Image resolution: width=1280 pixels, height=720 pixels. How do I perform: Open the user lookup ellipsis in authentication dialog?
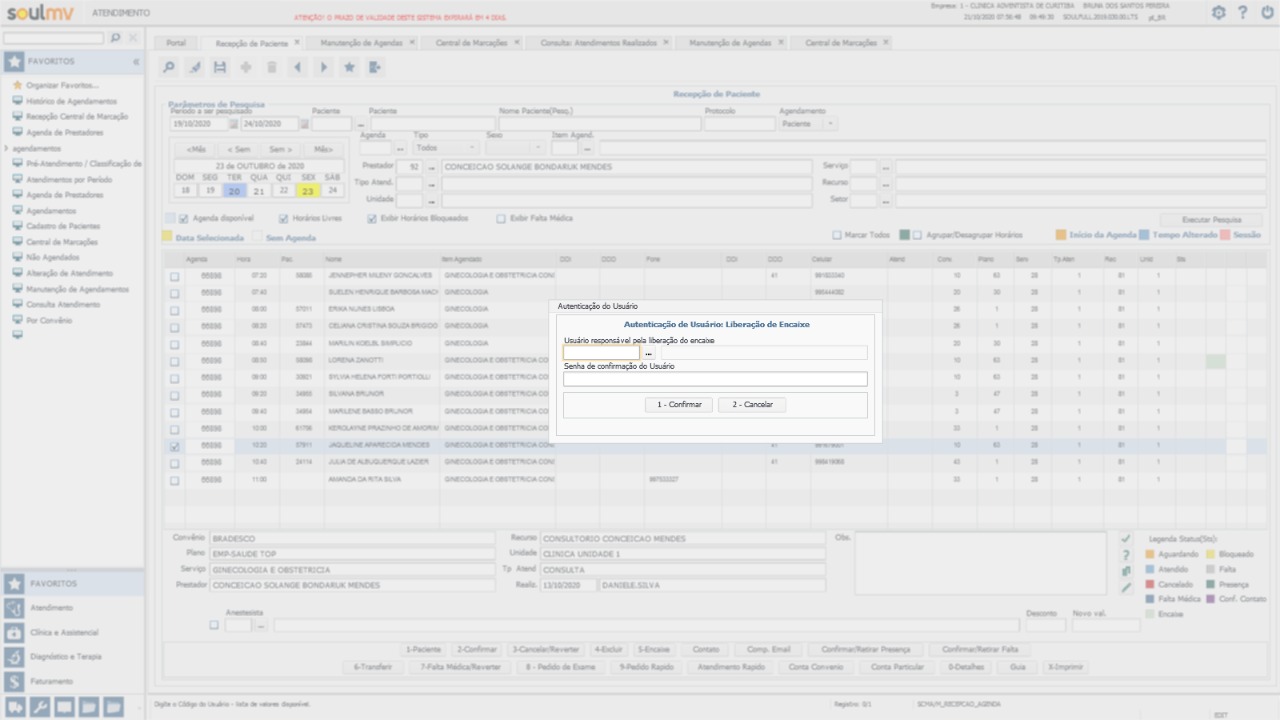[x=649, y=353]
